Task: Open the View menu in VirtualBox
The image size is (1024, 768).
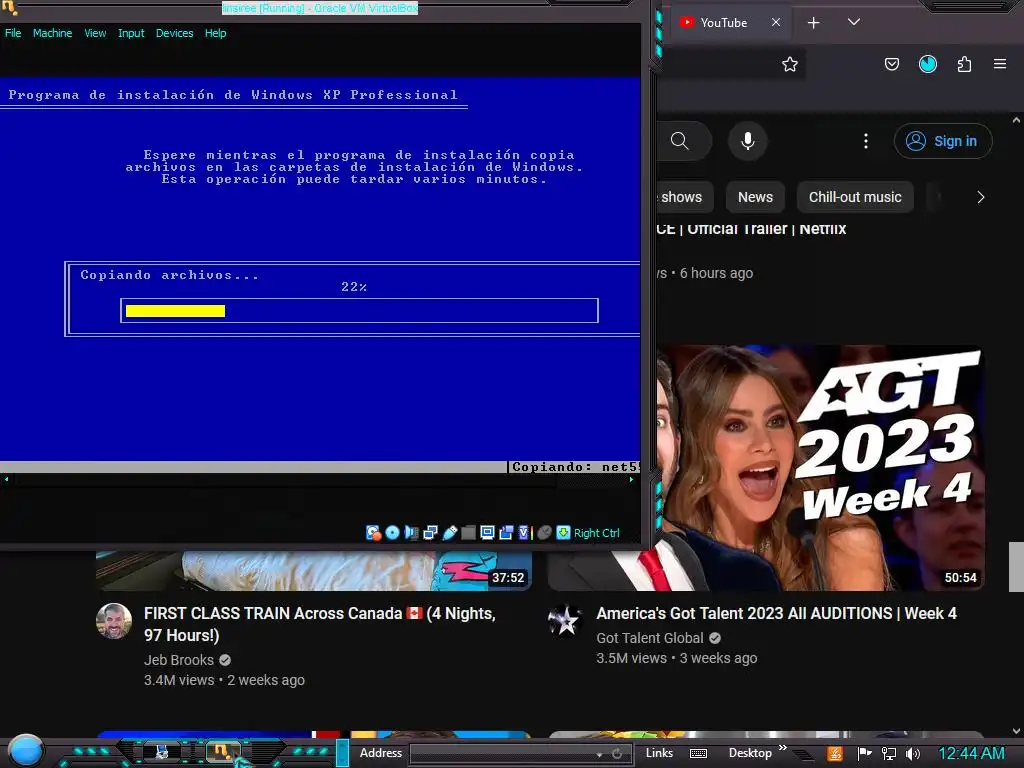Action: point(95,33)
